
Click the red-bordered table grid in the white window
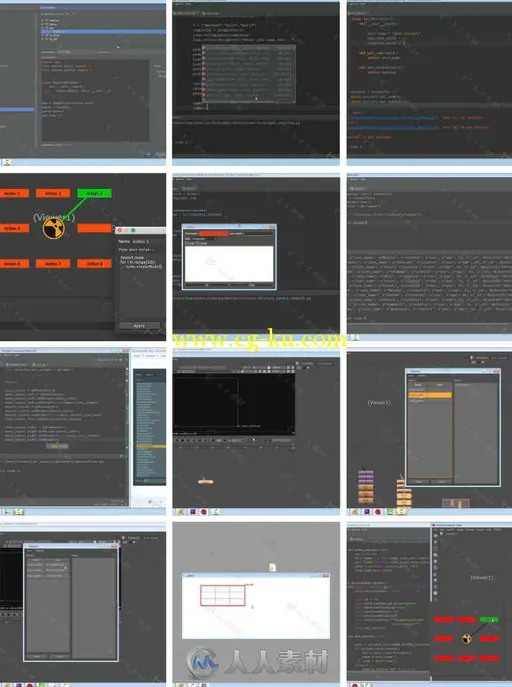(x=222, y=595)
